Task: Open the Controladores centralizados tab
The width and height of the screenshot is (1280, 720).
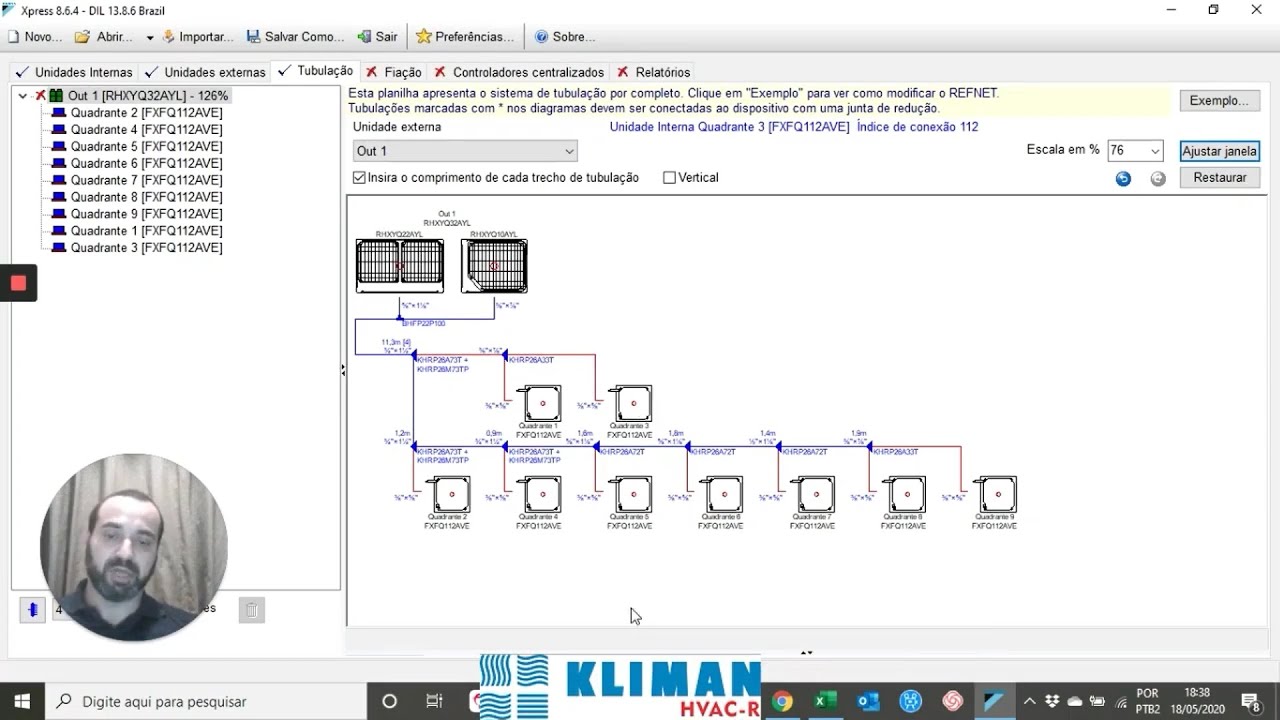Action: tap(519, 72)
